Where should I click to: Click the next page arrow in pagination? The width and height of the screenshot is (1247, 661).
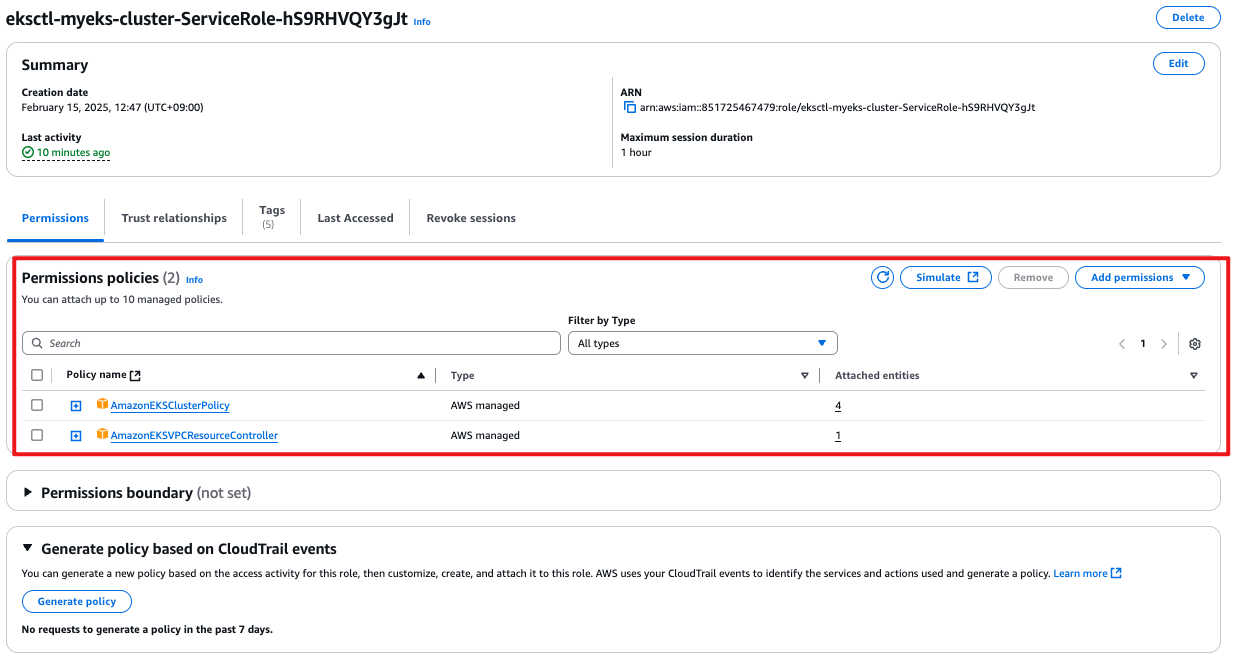(1164, 343)
